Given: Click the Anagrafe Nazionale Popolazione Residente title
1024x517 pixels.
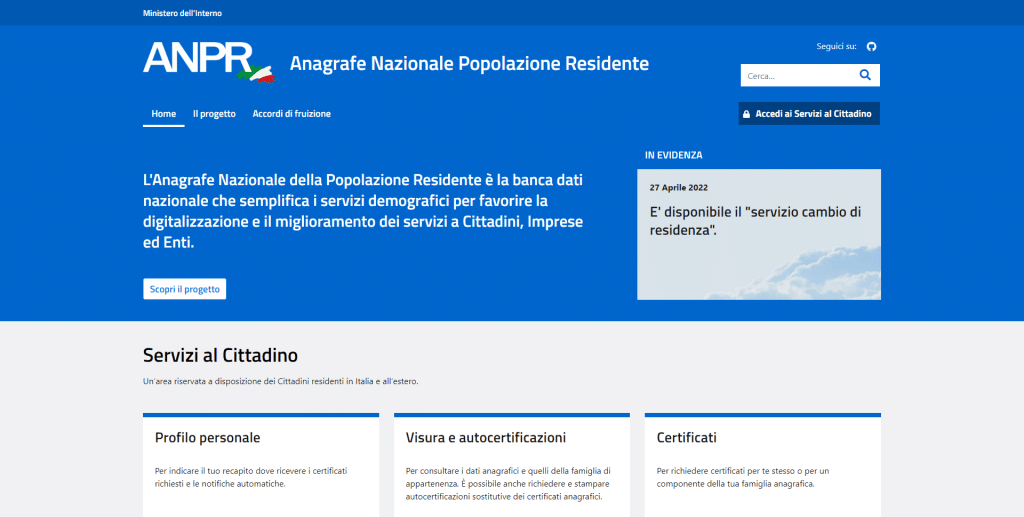Looking at the screenshot, I should pyautogui.click(x=469, y=63).
